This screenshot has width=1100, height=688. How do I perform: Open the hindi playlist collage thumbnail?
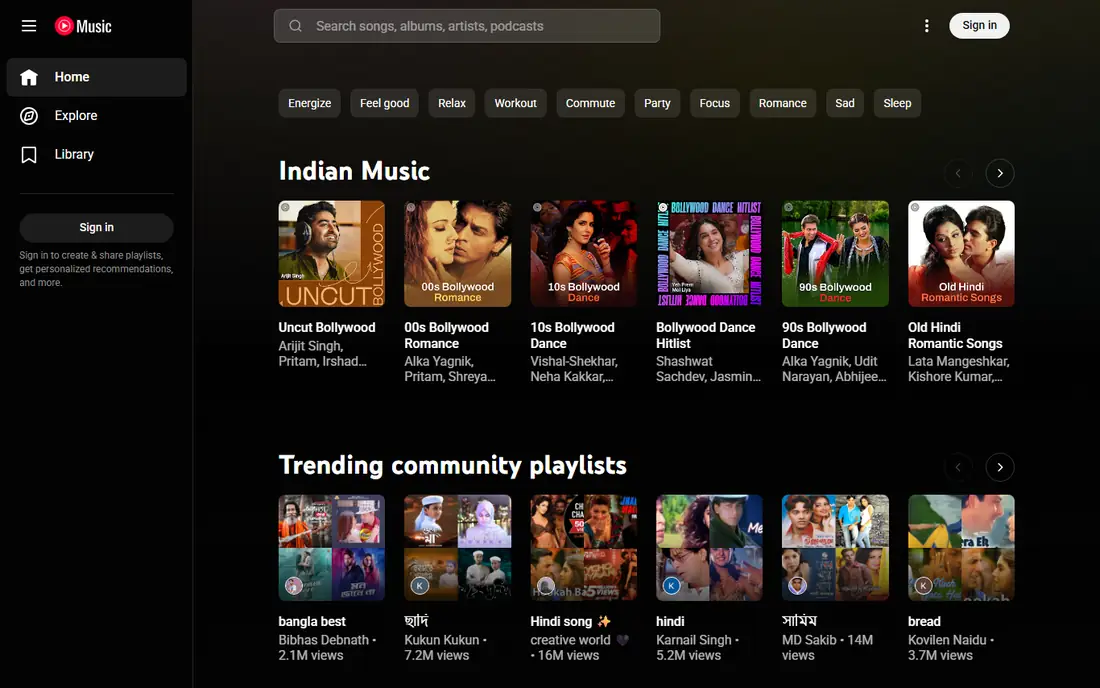coord(709,548)
